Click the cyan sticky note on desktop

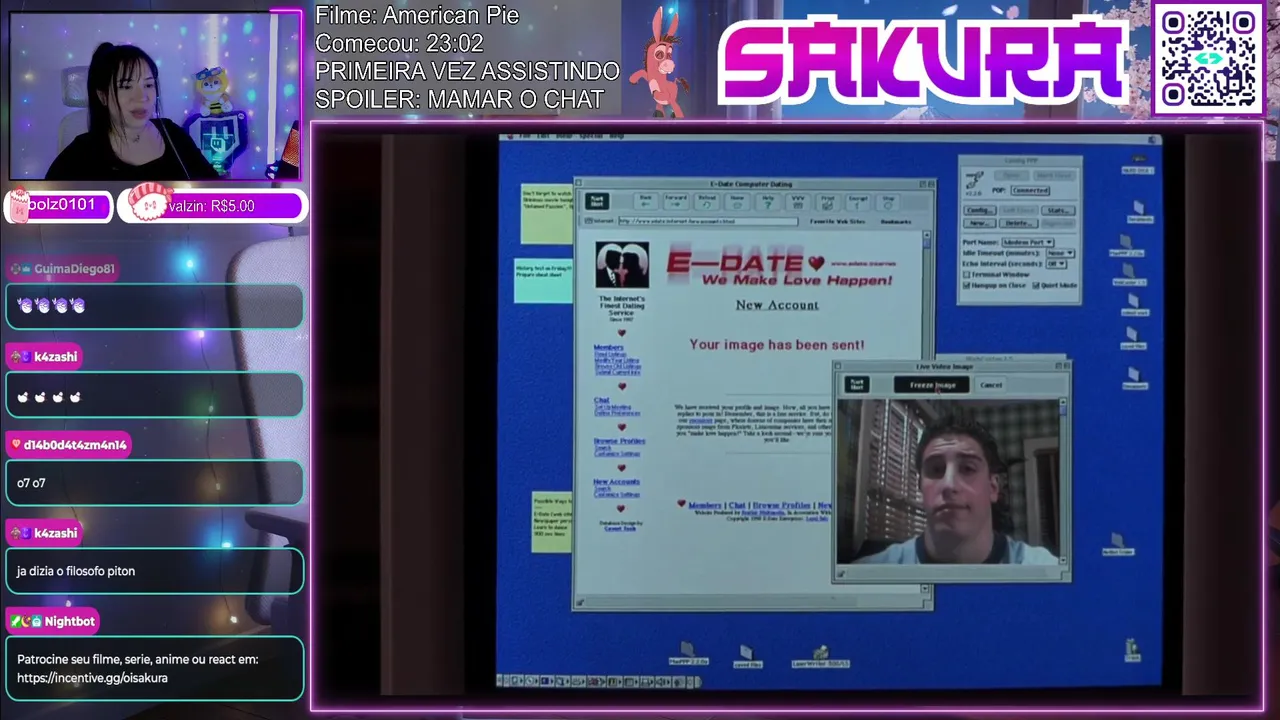[x=542, y=281]
